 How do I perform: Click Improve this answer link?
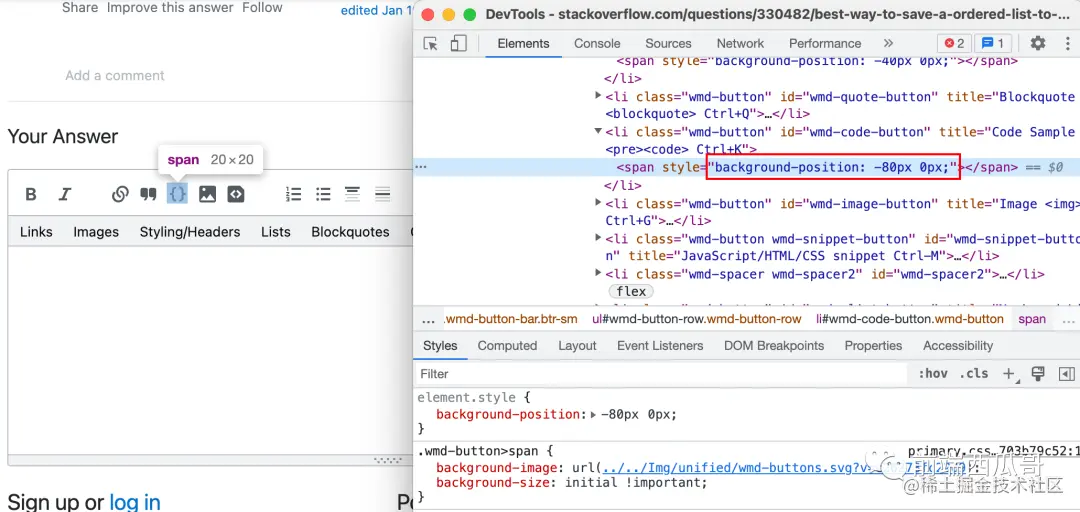170,8
